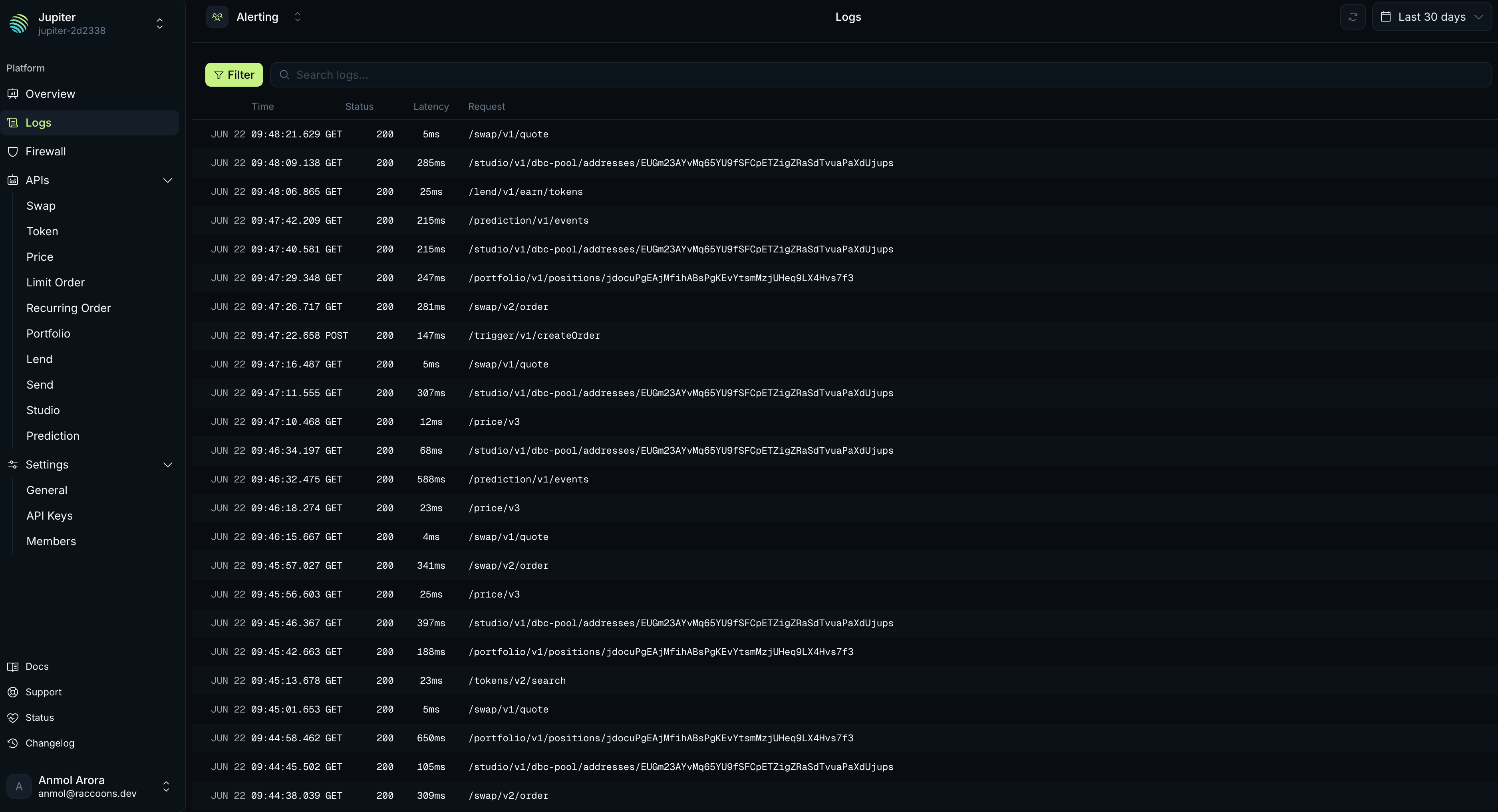Open the Prediction API page

[x=52, y=436]
